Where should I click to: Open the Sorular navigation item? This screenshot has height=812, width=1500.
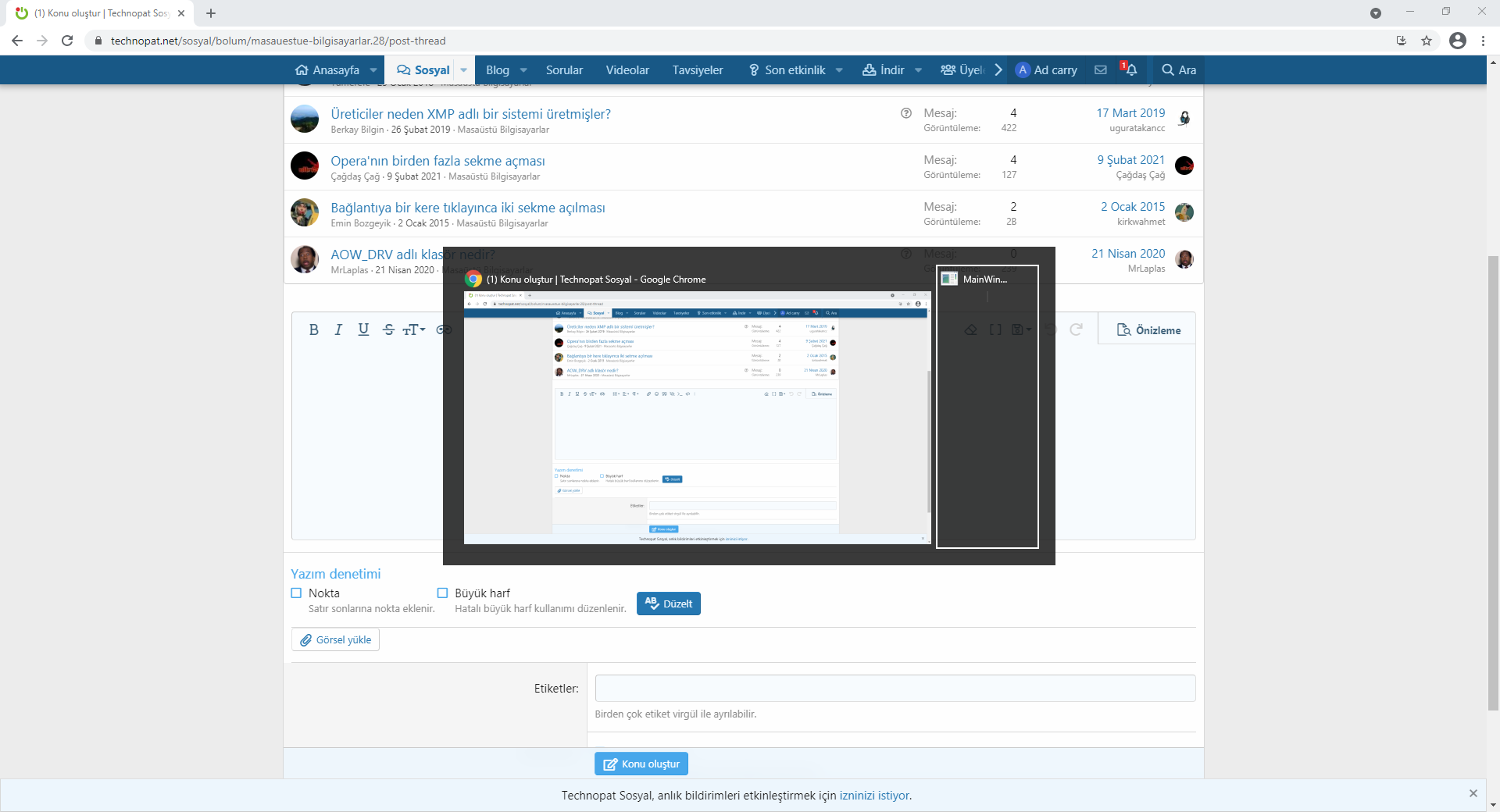point(564,69)
